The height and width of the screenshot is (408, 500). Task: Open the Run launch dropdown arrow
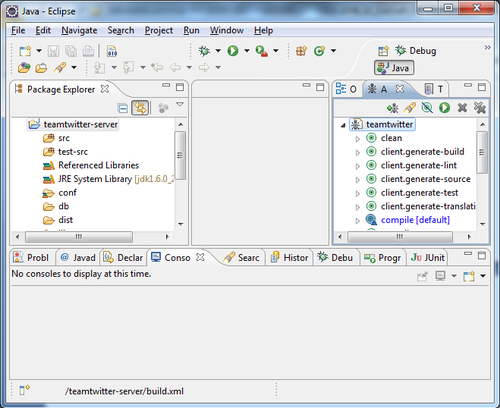pyautogui.click(x=247, y=51)
